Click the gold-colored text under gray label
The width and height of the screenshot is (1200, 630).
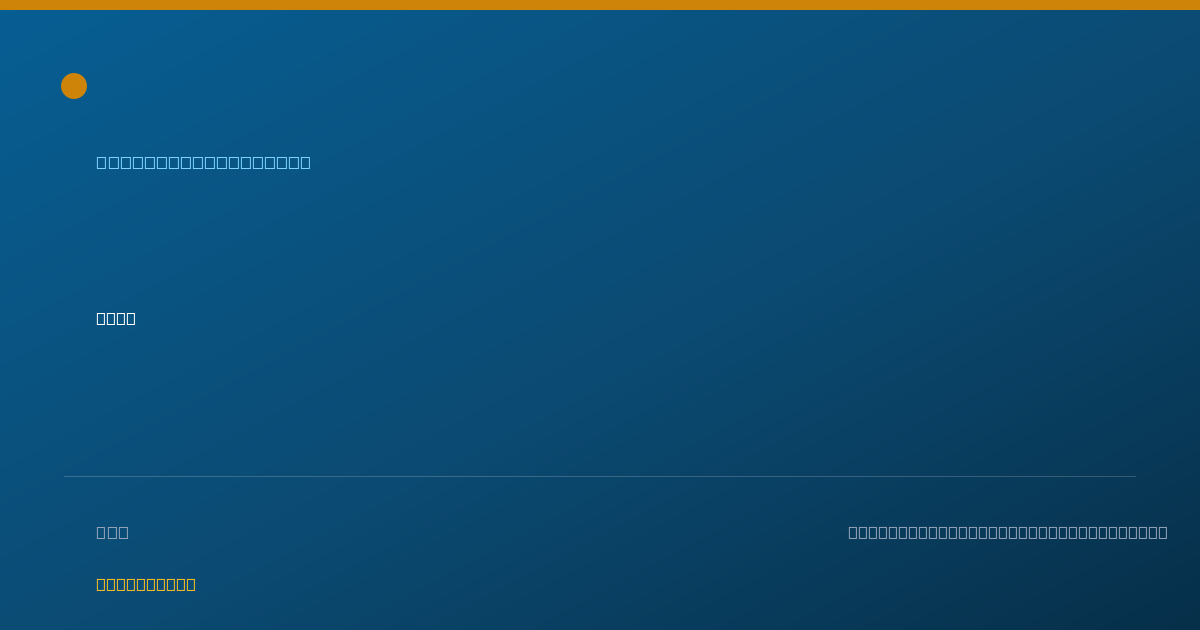pos(146,584)
